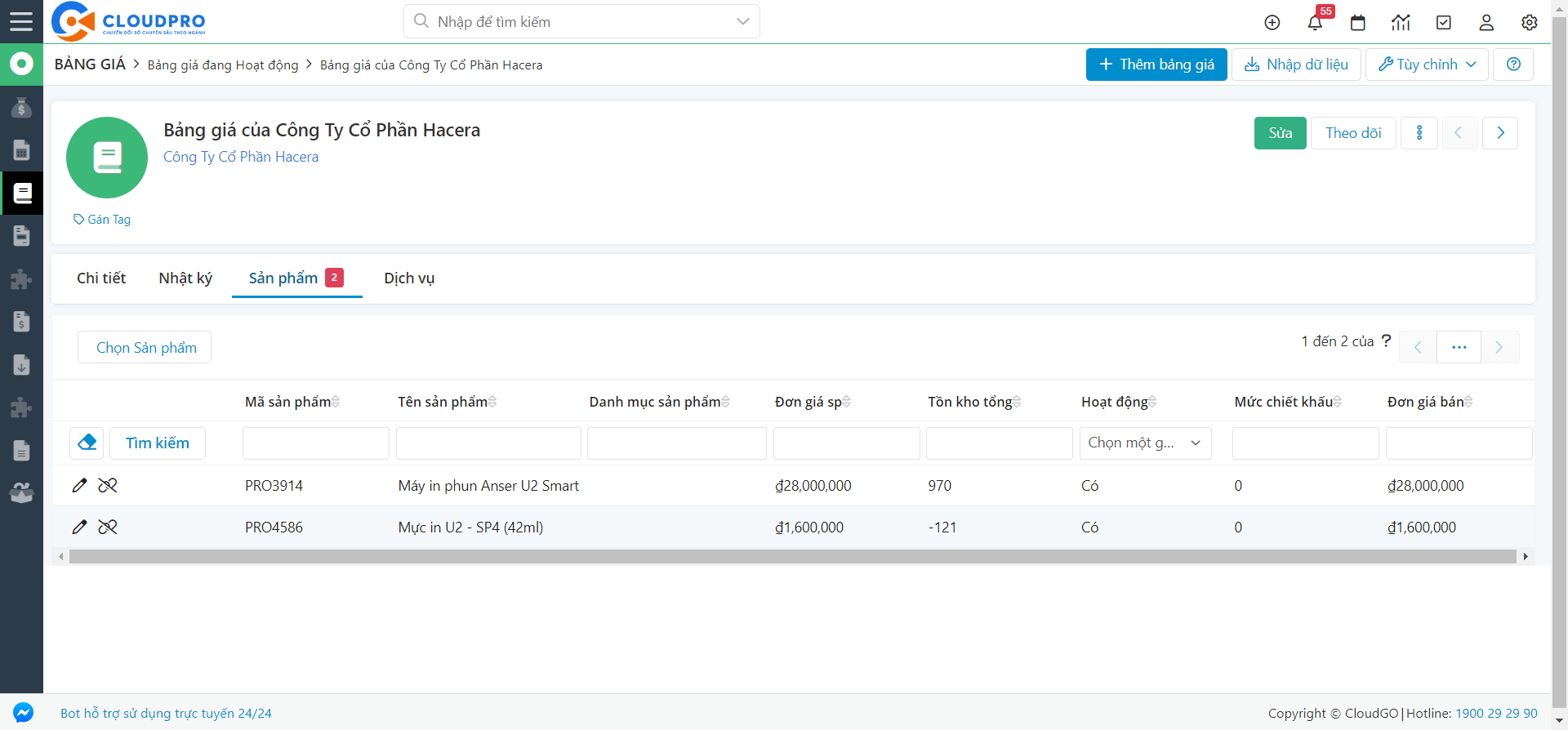Switch to the Dịch vụ tab
Viewport: 1568px width, 730px height.
409,278
